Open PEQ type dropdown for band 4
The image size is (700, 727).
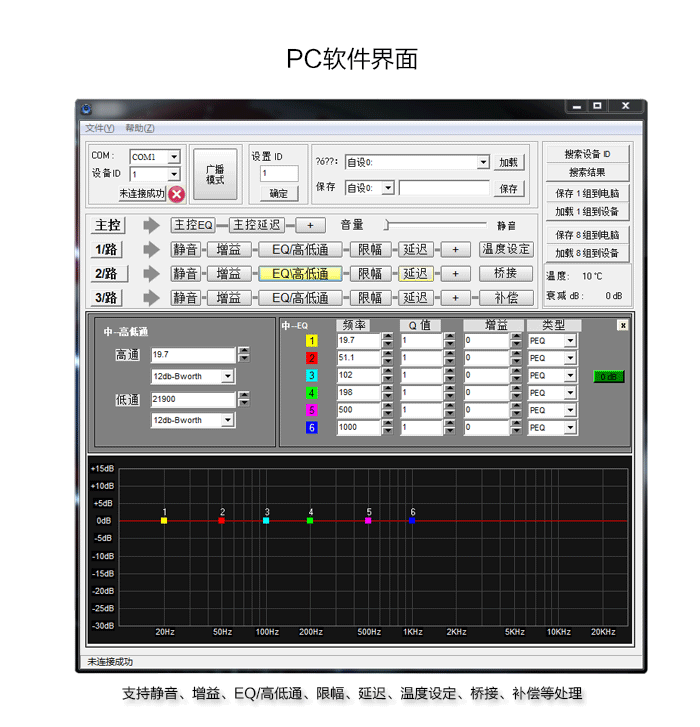click(x=570, y=393)
